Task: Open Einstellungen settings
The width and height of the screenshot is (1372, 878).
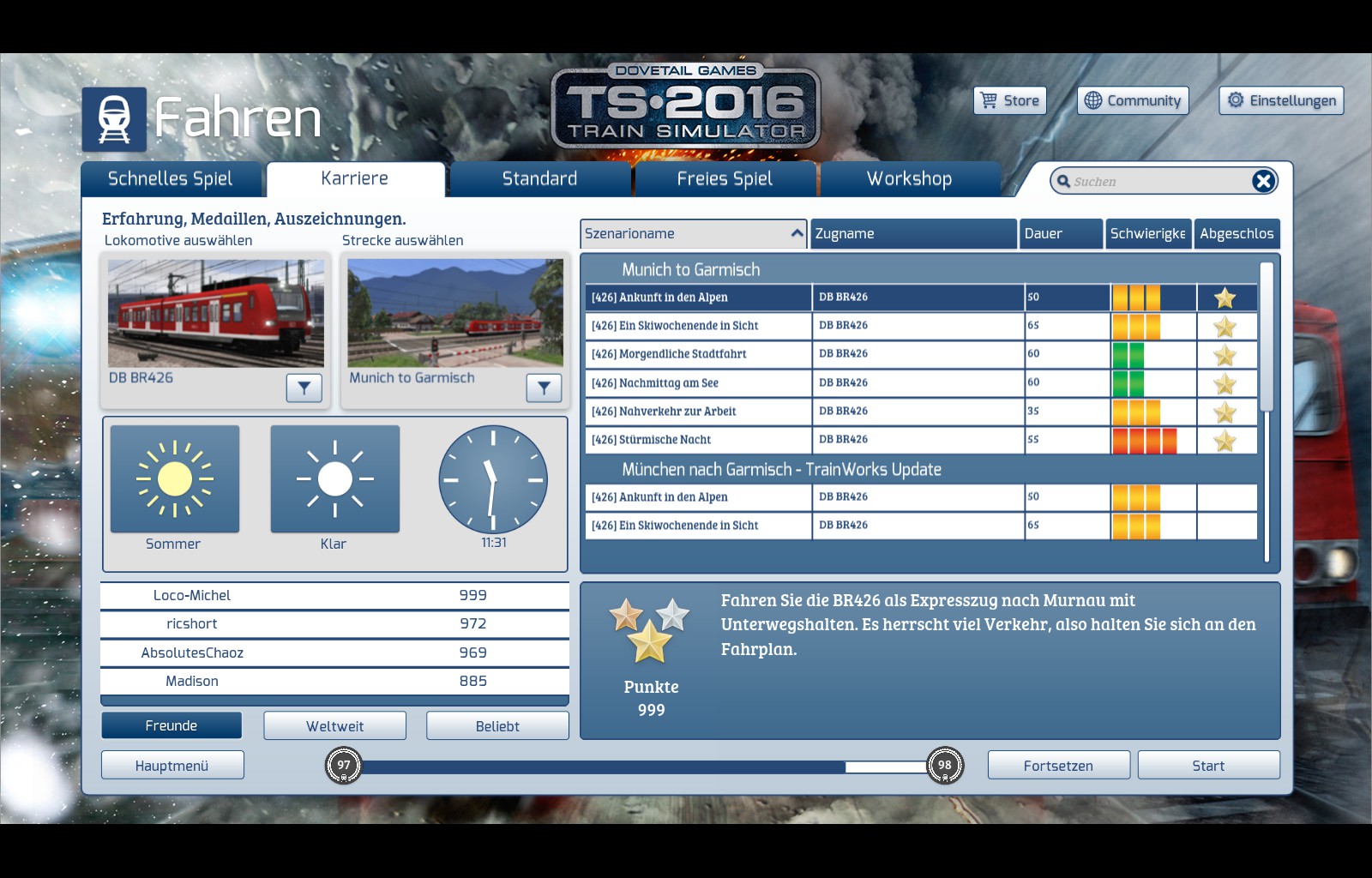Action: 1281,100
